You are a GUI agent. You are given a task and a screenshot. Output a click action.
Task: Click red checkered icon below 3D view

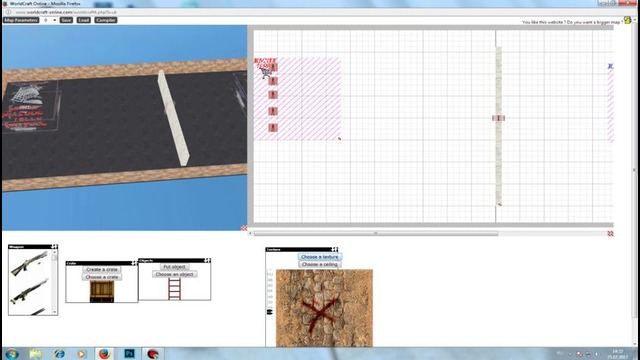coord(244,228)
